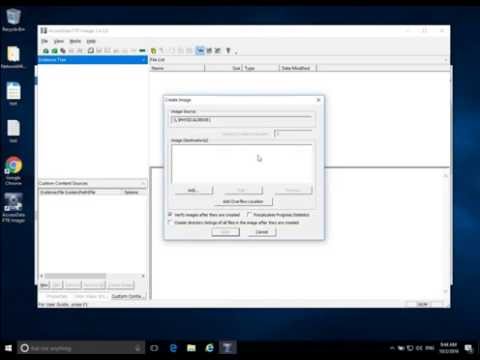Open Image Mounting from the toolbar
The height and width of the screenshot is (360, 480).
pos(63,51)
